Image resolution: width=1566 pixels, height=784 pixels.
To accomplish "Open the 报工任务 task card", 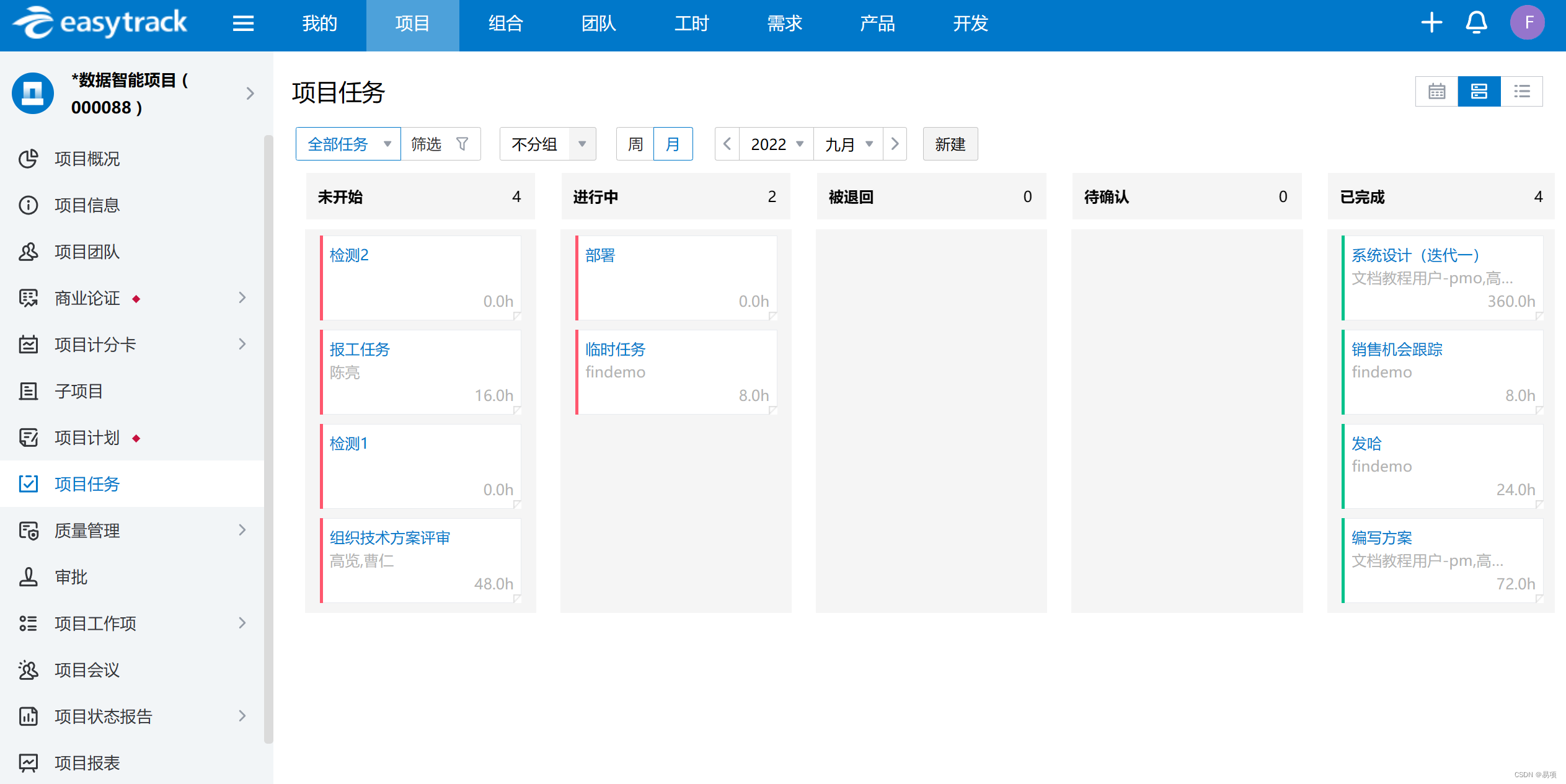I will (421, 372).
